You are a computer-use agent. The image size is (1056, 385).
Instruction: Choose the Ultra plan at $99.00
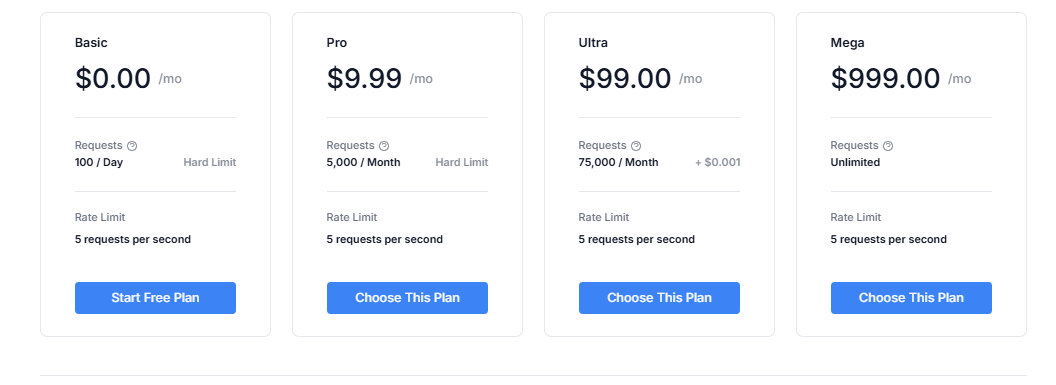[x=659, y=298]
